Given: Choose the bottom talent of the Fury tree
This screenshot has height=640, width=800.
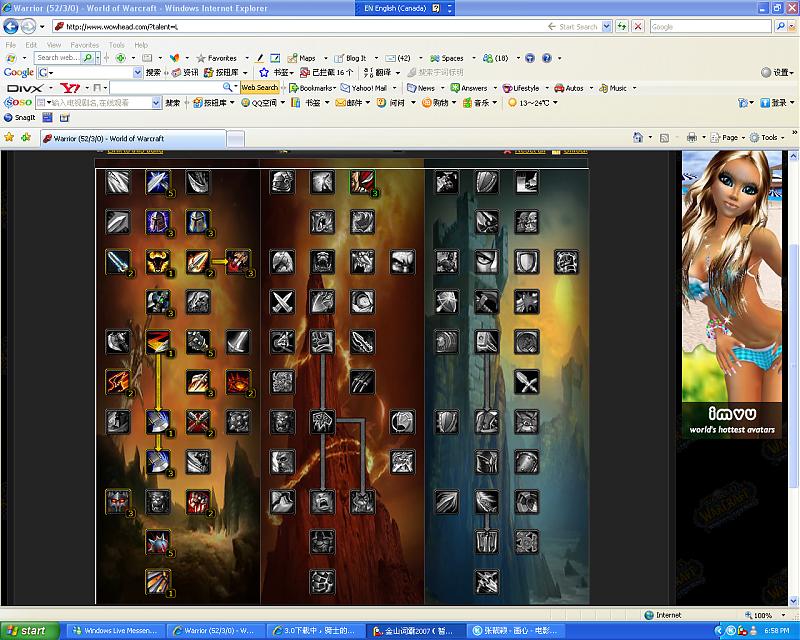Looking at the screenshot, I should [322, 582].
